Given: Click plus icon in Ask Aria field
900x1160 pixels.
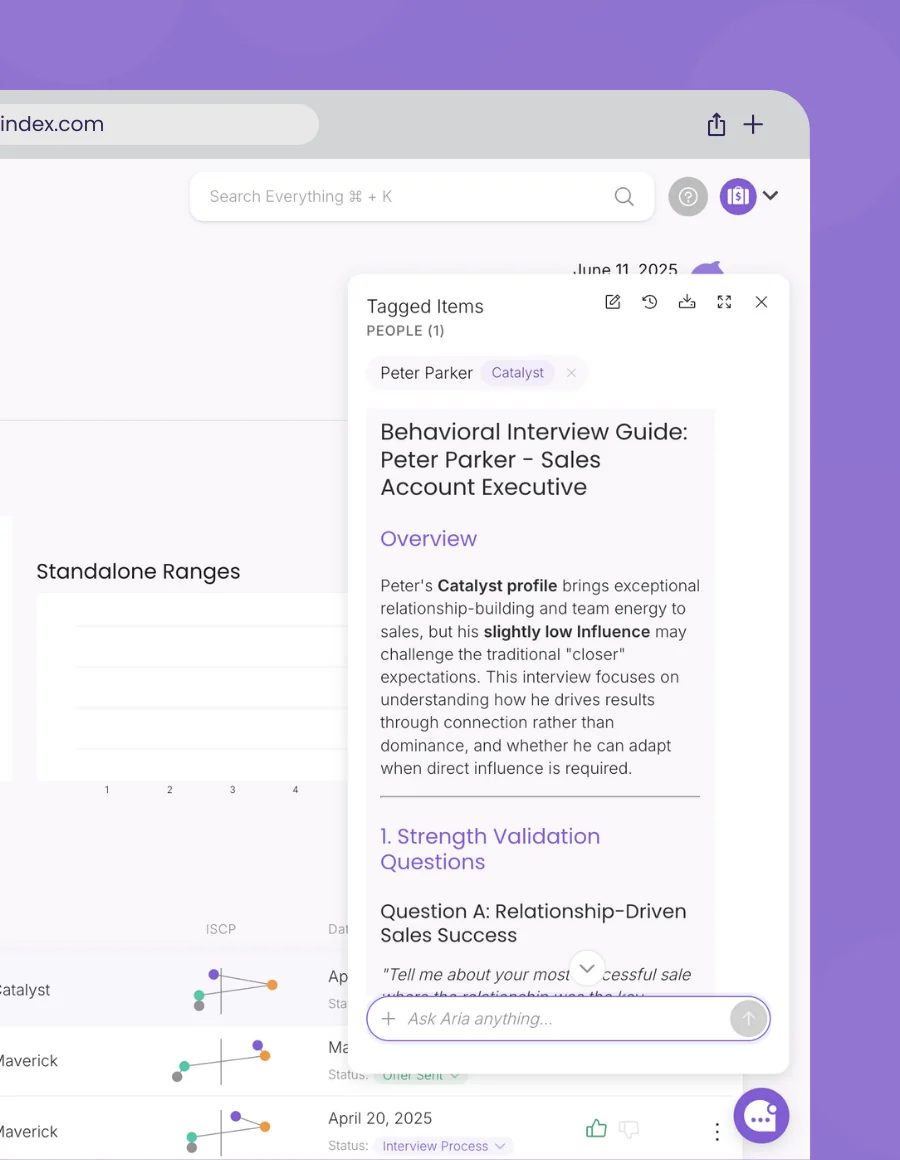Looking at the screenshot, I should tap(388, 1019).
